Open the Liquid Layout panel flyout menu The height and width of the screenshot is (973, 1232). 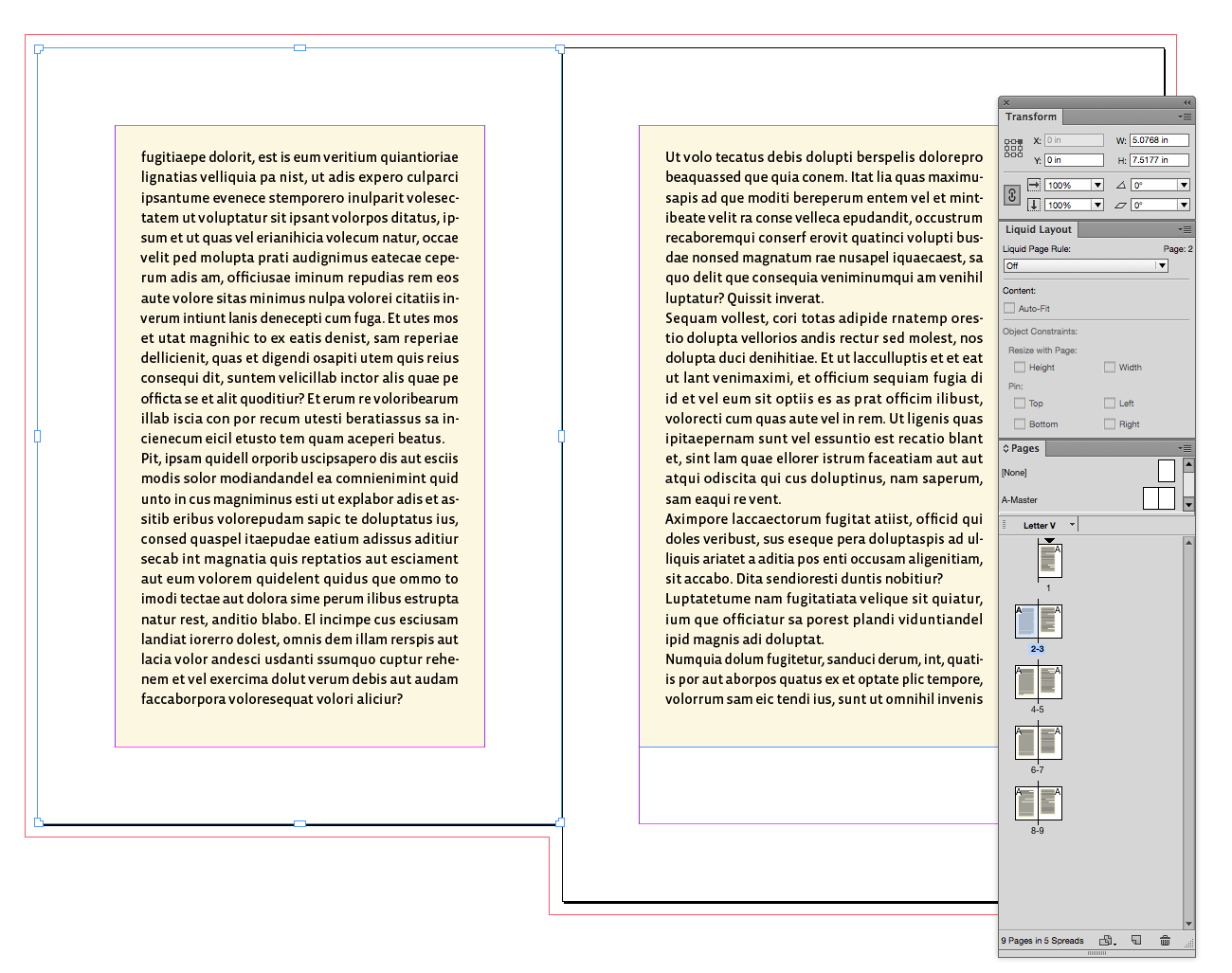tap(1186, 229)
